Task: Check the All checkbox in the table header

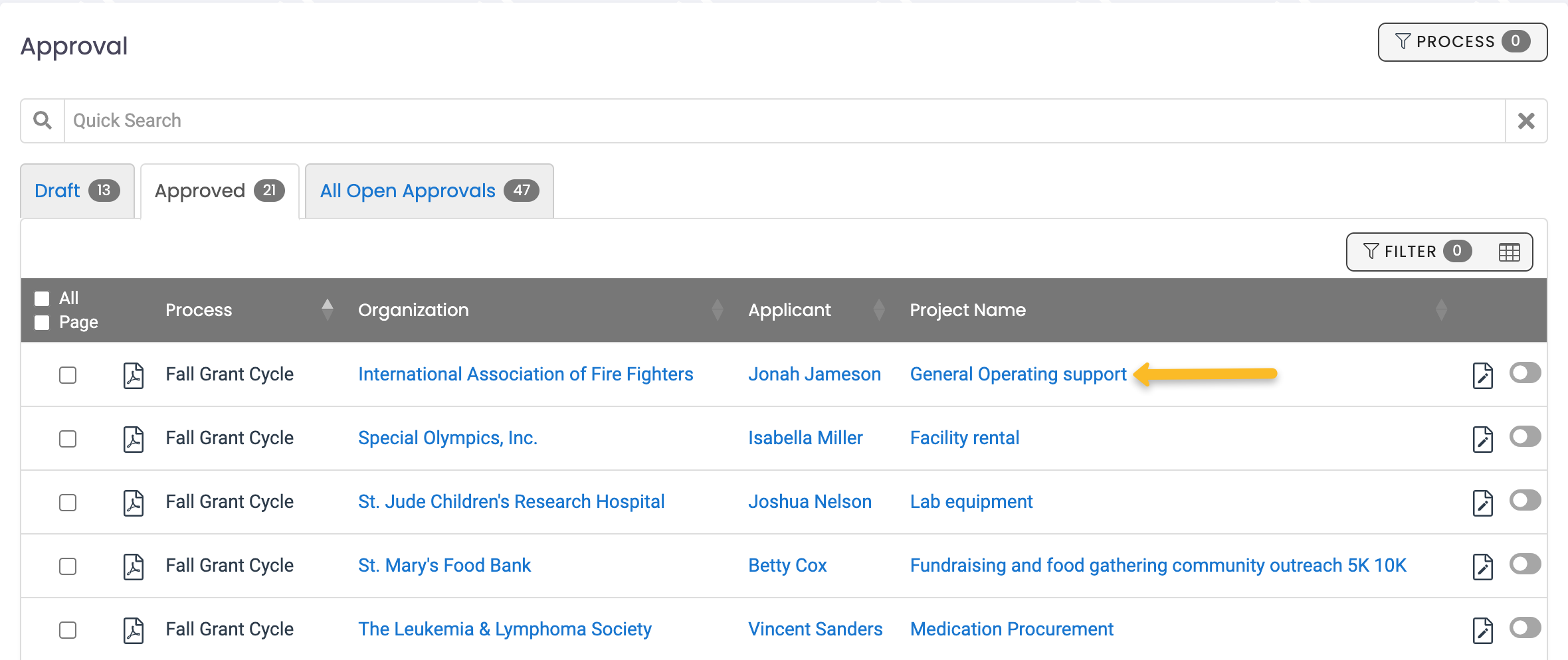Action: pyautogui.click(x=41, y=298)
